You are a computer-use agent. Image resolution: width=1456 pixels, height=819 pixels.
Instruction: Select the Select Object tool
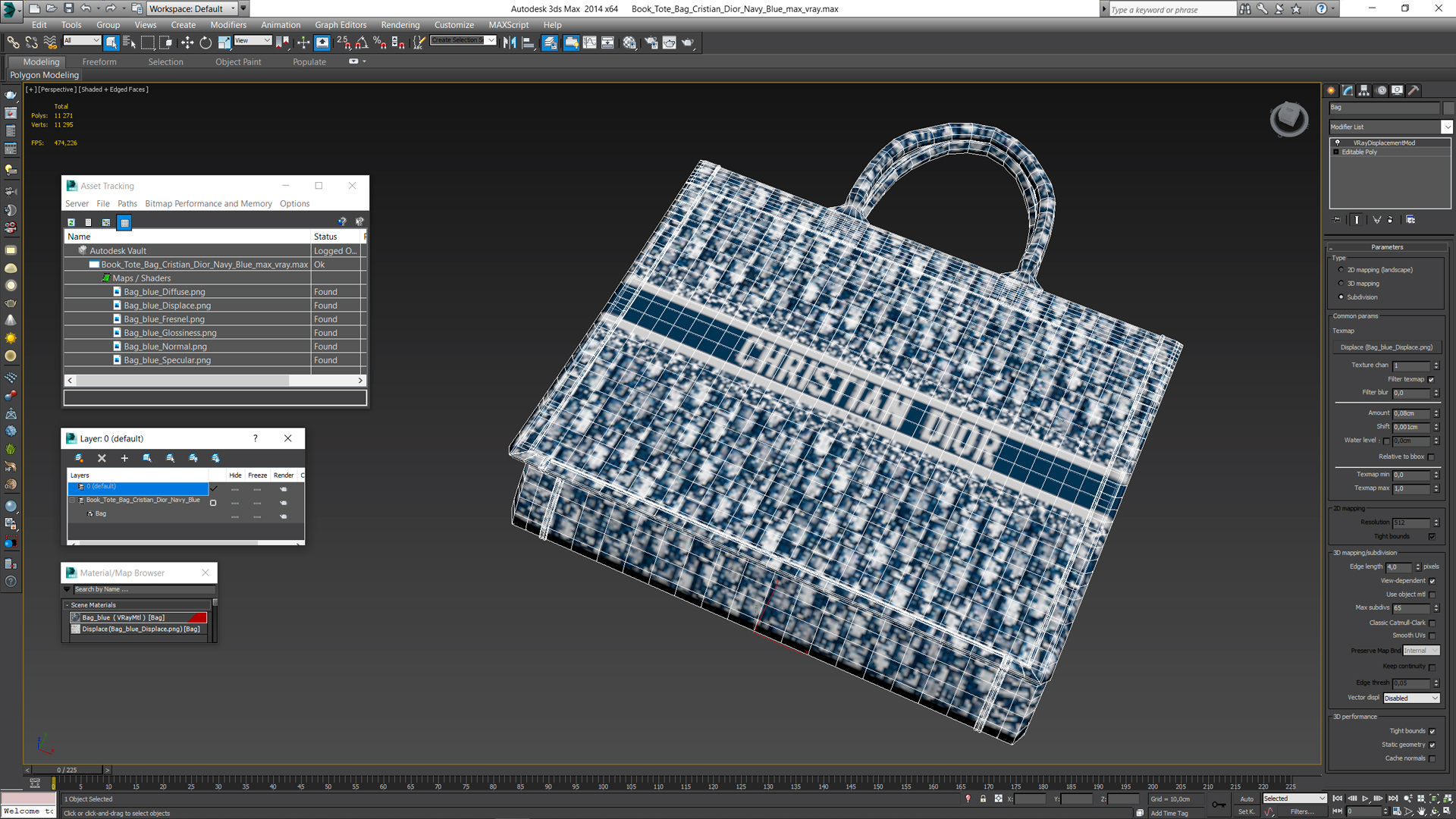coord(111,42)
